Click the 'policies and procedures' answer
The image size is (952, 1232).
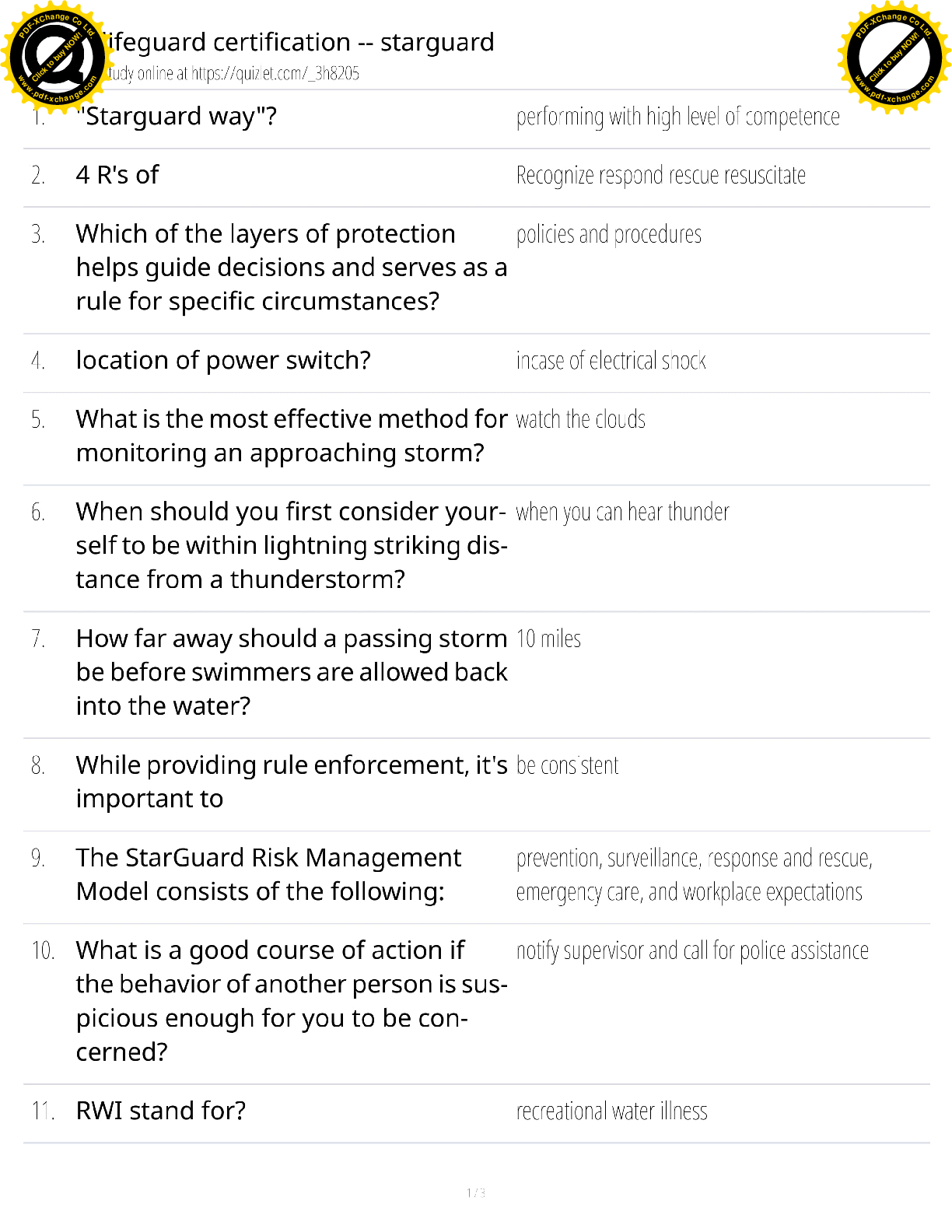[x=608, y=234]
